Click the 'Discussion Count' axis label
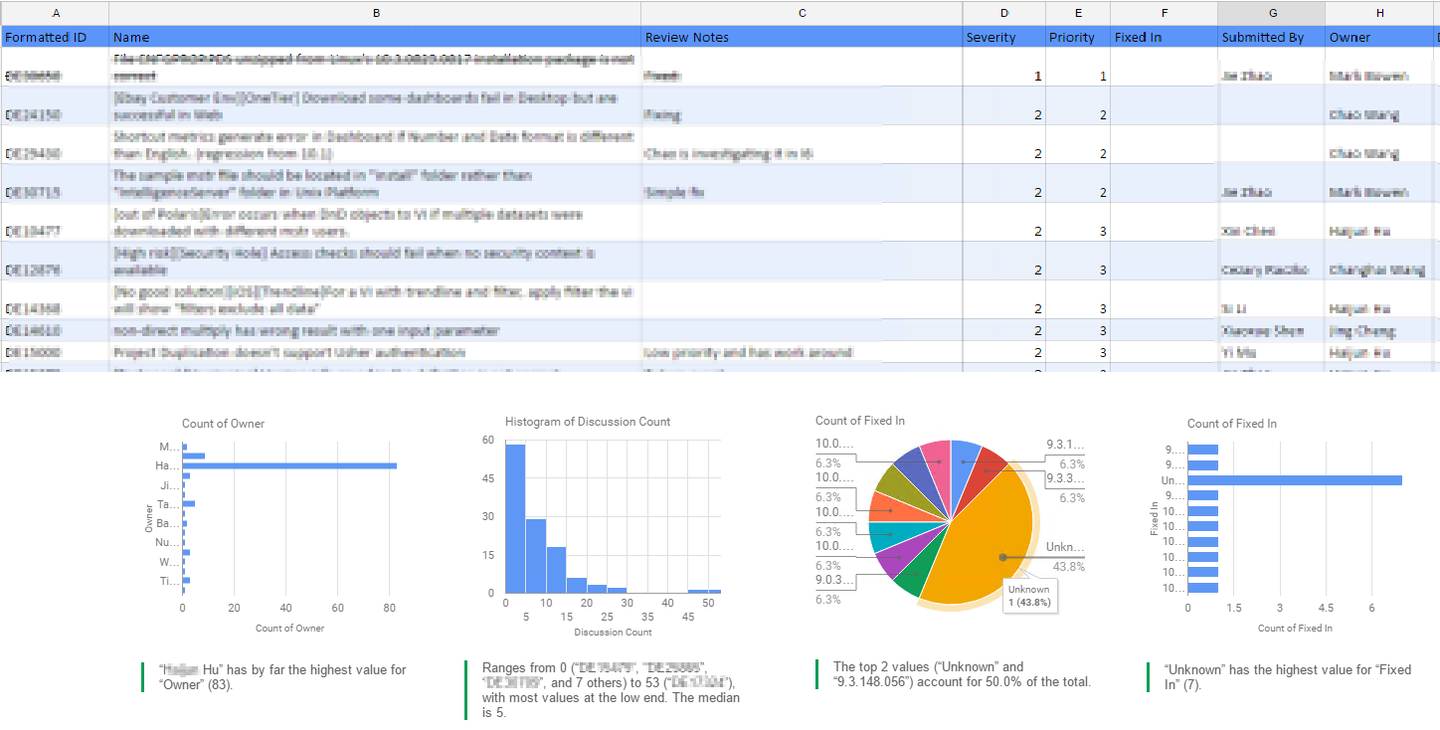Viewport: 1440px width, 730px height. pyautogui.click(x=613, y=632)
